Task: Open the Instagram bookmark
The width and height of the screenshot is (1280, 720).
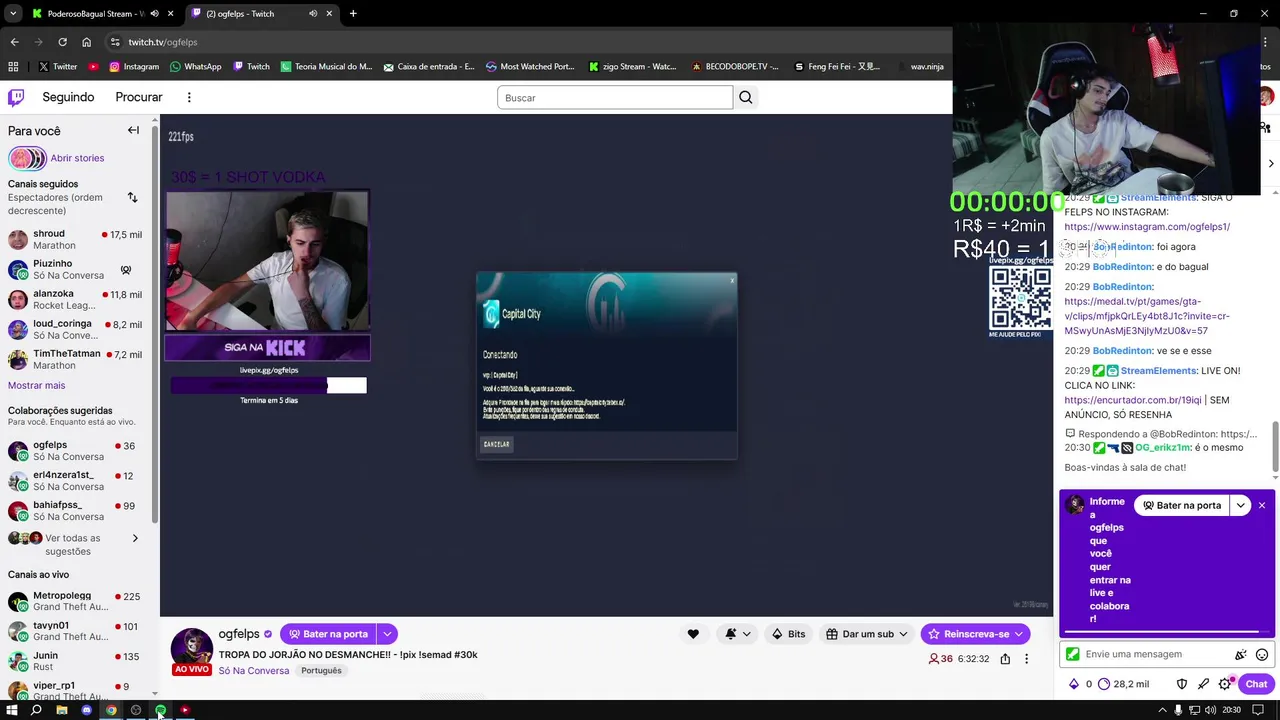Action: point(134,66)
